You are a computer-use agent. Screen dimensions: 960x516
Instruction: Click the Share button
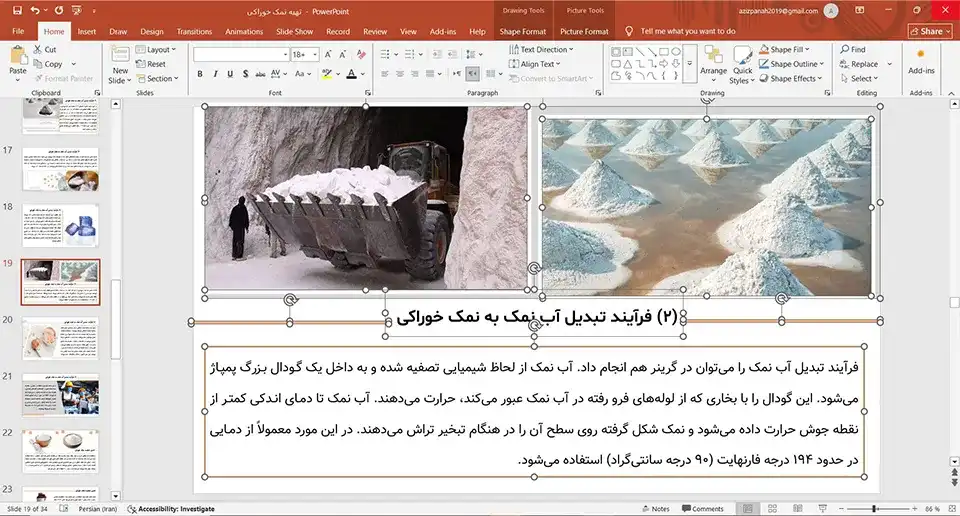coord(930,31)
